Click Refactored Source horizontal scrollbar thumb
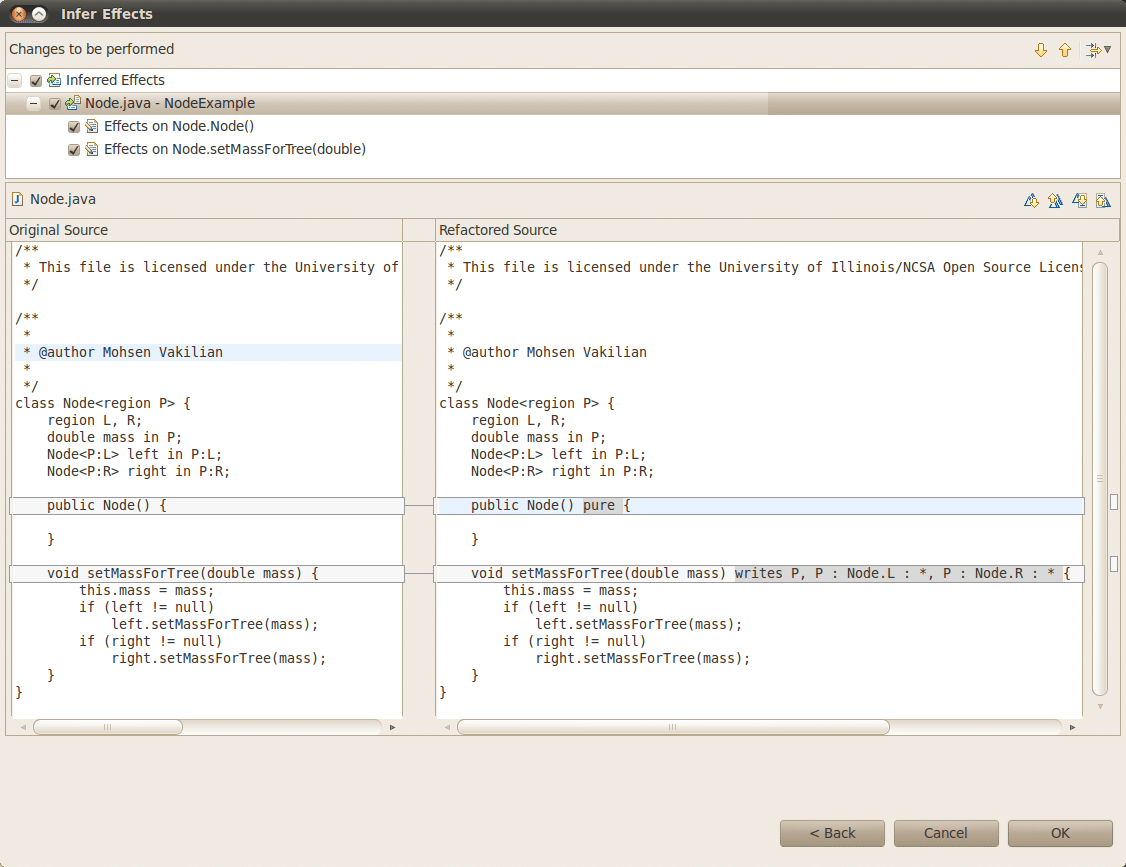The image size is (1126, 867). pos(673,727)
